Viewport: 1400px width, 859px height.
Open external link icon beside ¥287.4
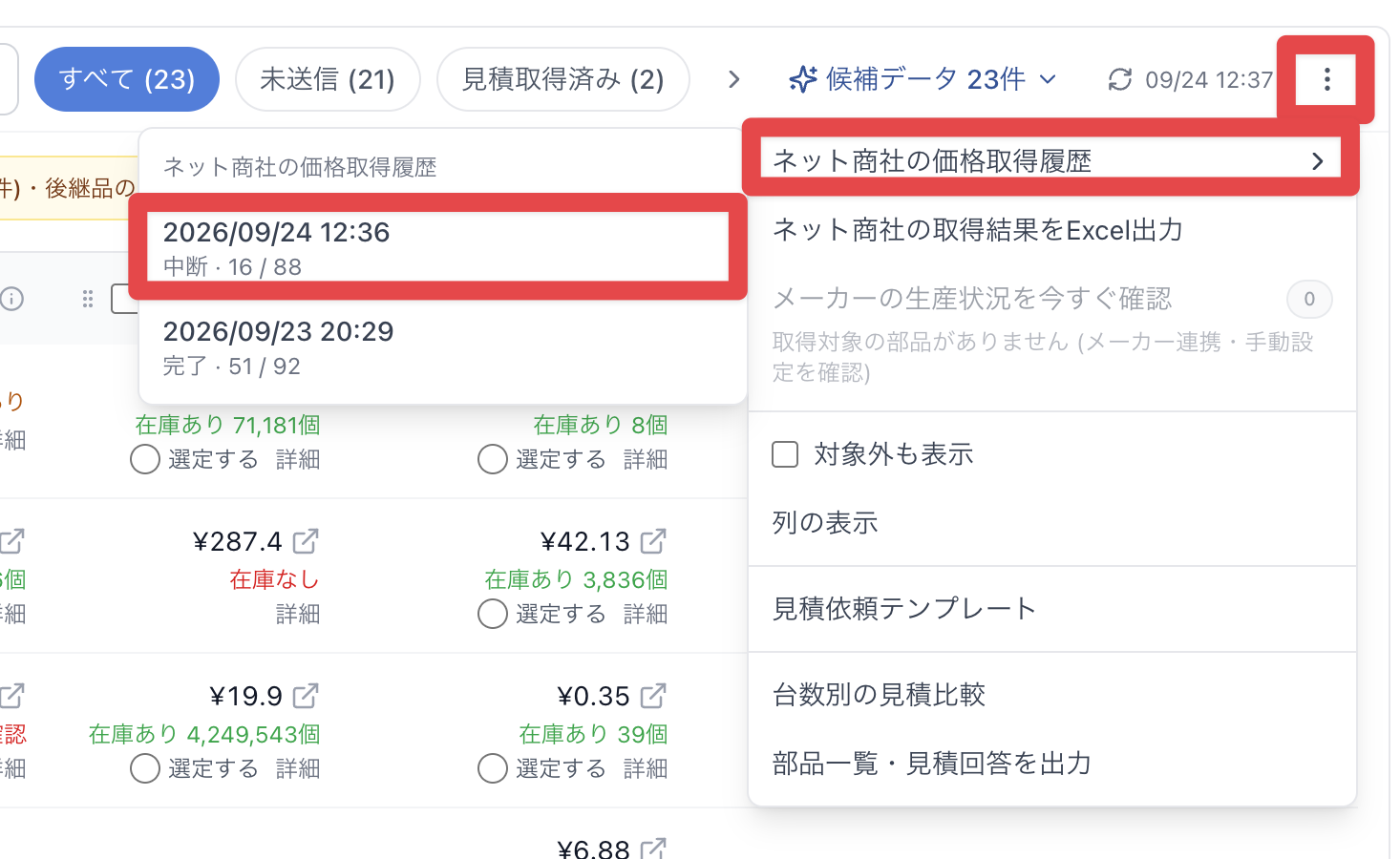306,541
